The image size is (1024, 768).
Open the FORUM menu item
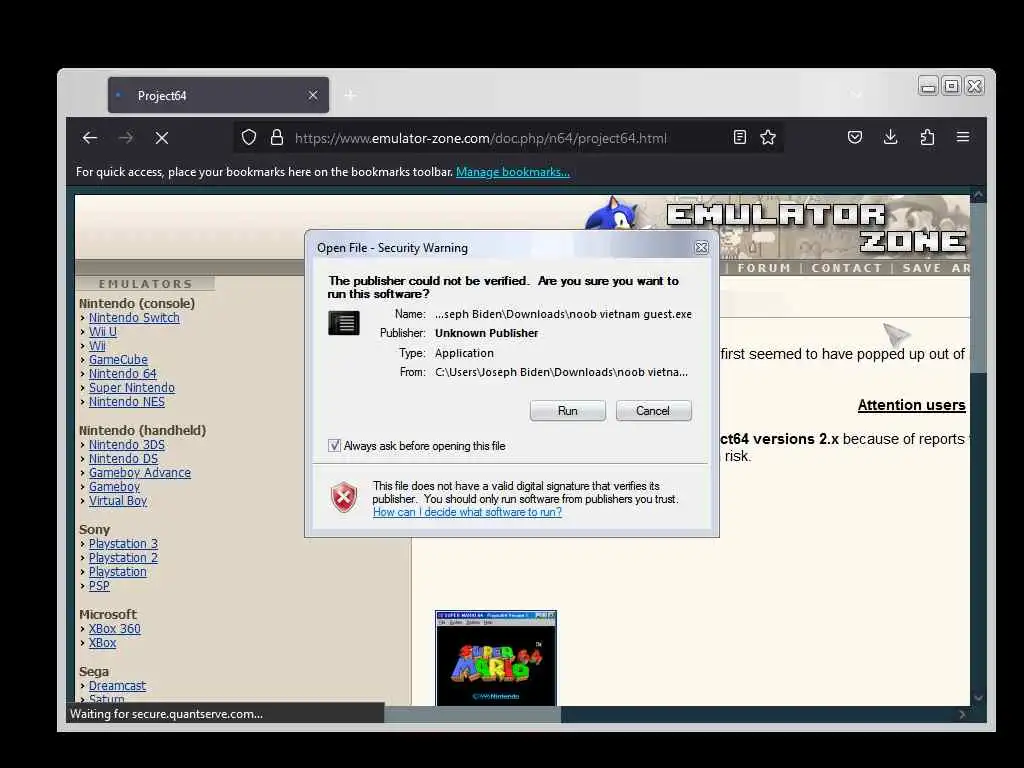763,268
